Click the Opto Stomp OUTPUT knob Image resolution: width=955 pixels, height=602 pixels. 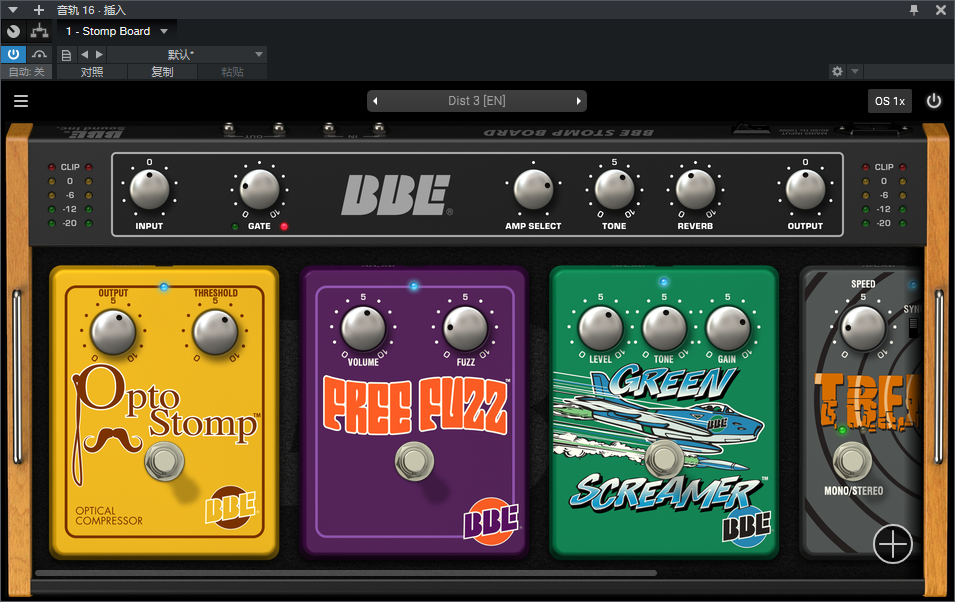point(113,332)
